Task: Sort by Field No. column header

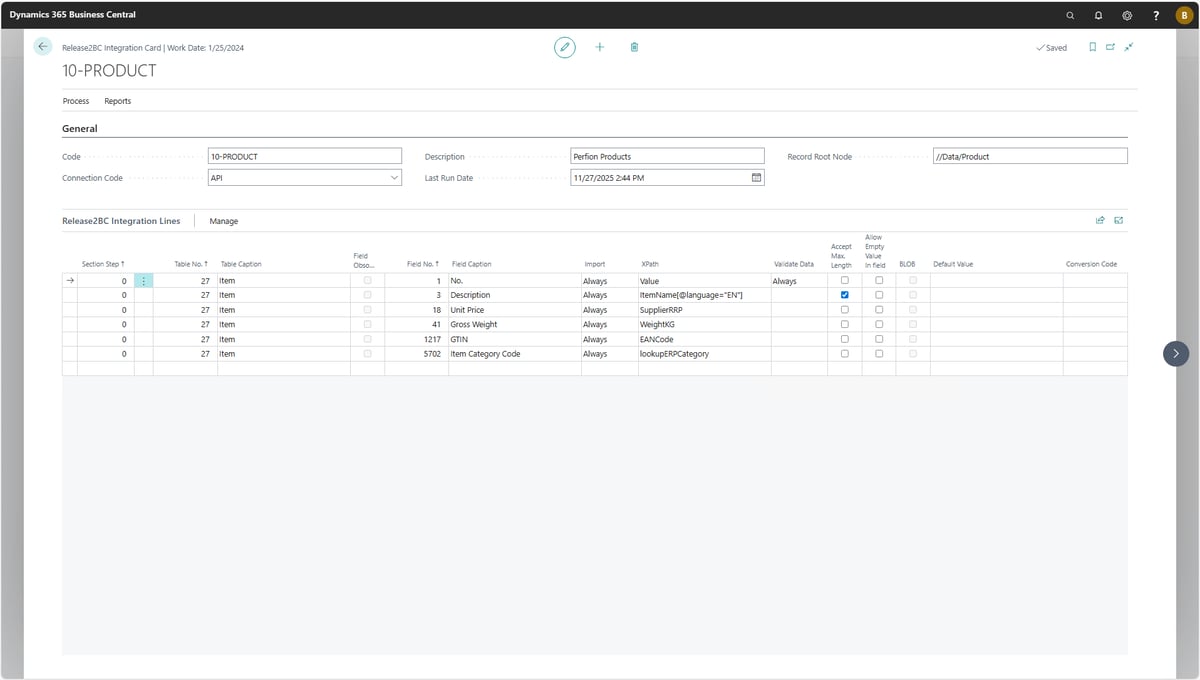Action: click(x=424, y=264)
